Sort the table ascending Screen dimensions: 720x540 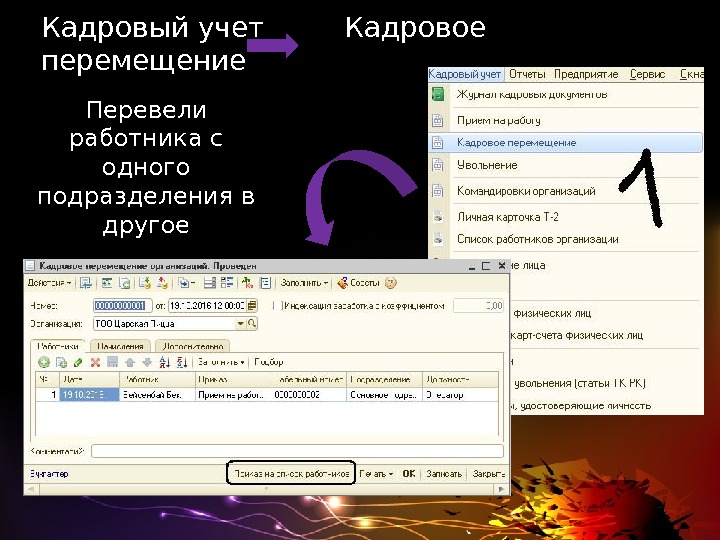pos(164,362)
